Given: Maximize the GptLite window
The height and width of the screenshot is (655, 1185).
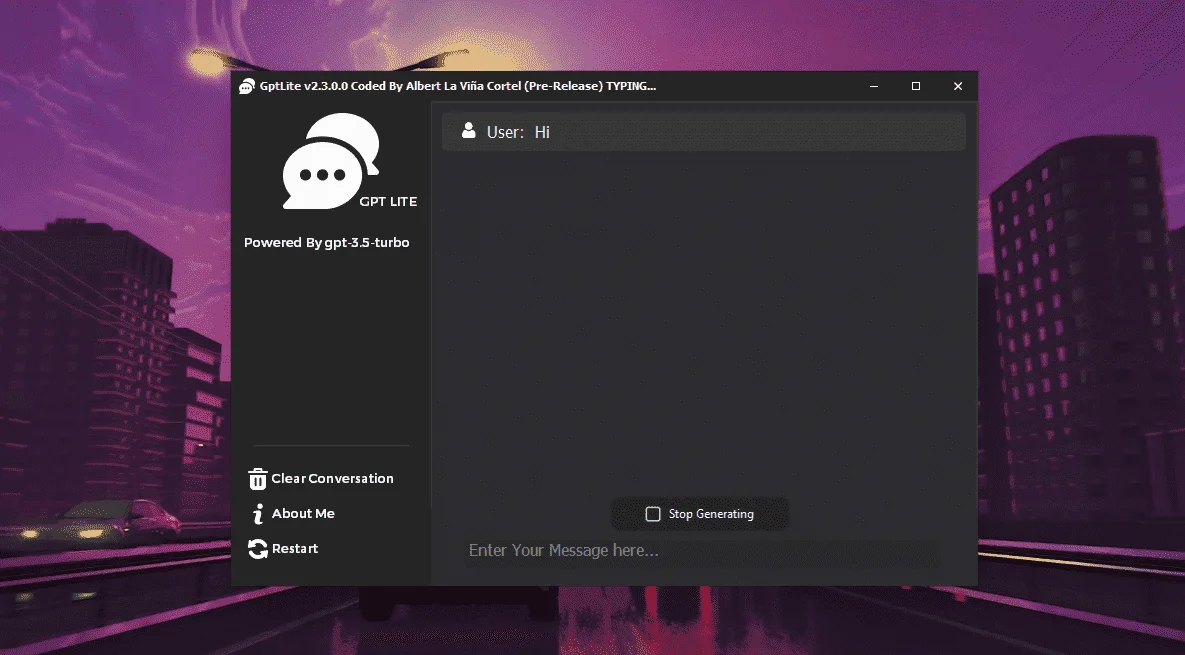Looking at the screenshot, I should pos(916,86).
